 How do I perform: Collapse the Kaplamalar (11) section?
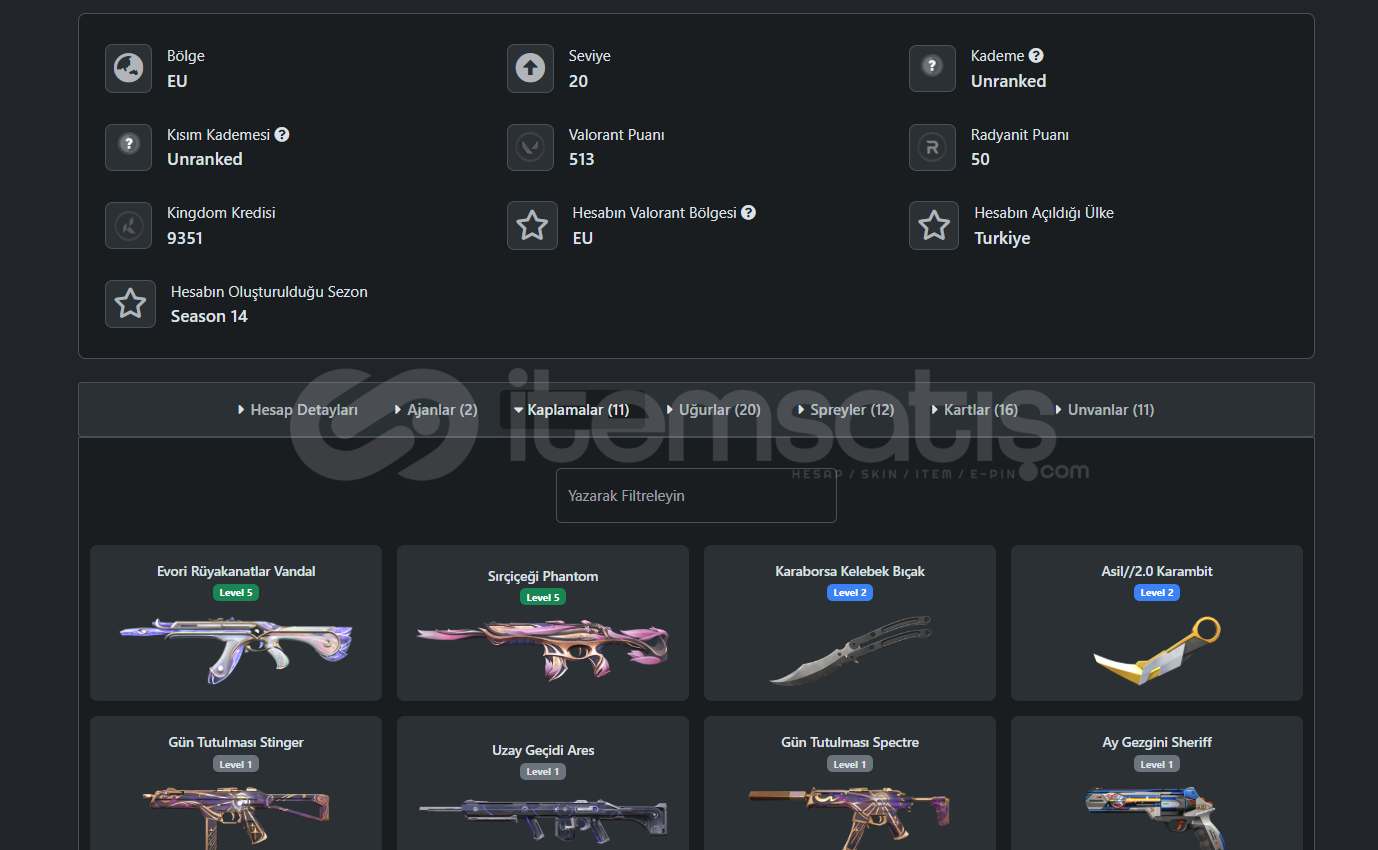point(571,410)
